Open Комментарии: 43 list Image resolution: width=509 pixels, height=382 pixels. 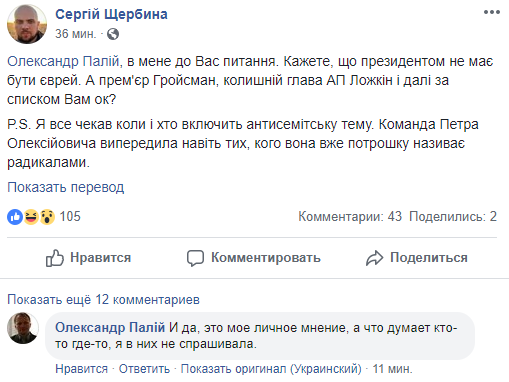(350, 217)
